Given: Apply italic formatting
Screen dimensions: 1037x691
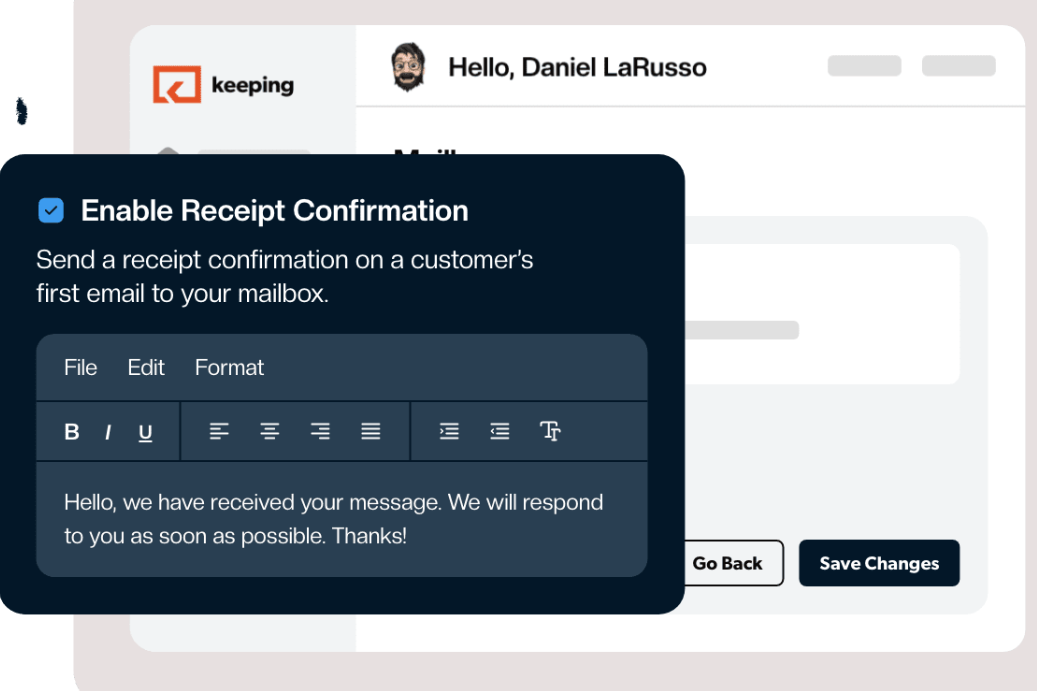Looking at the screenshot, I should tap(108, 431).
